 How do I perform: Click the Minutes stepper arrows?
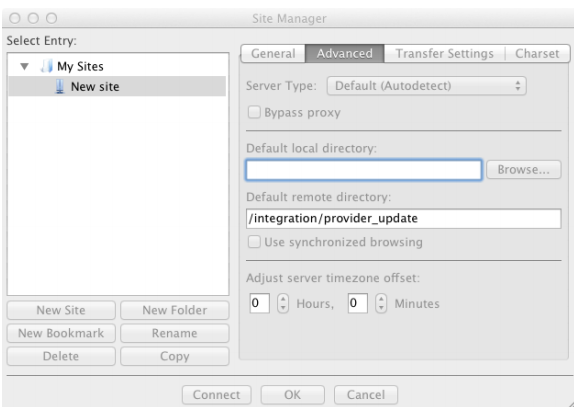[x=381, y=303]
